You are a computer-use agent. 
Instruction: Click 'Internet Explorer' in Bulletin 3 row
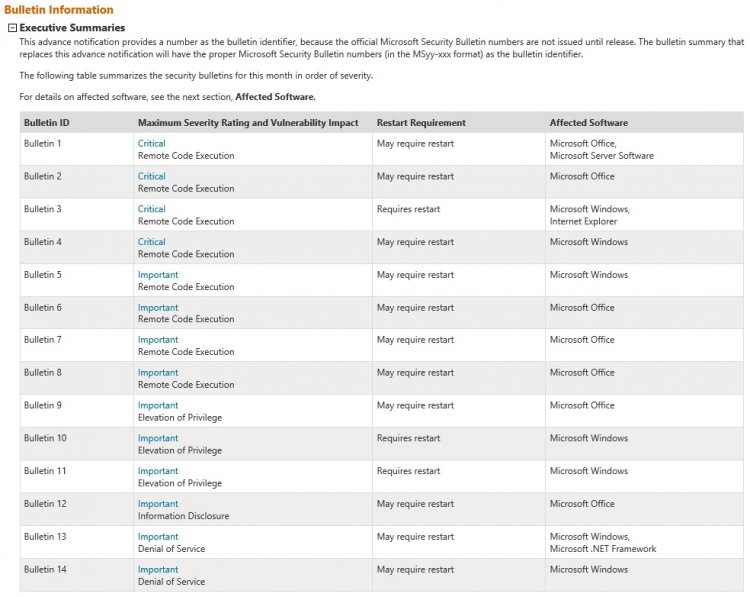point(583,221)
